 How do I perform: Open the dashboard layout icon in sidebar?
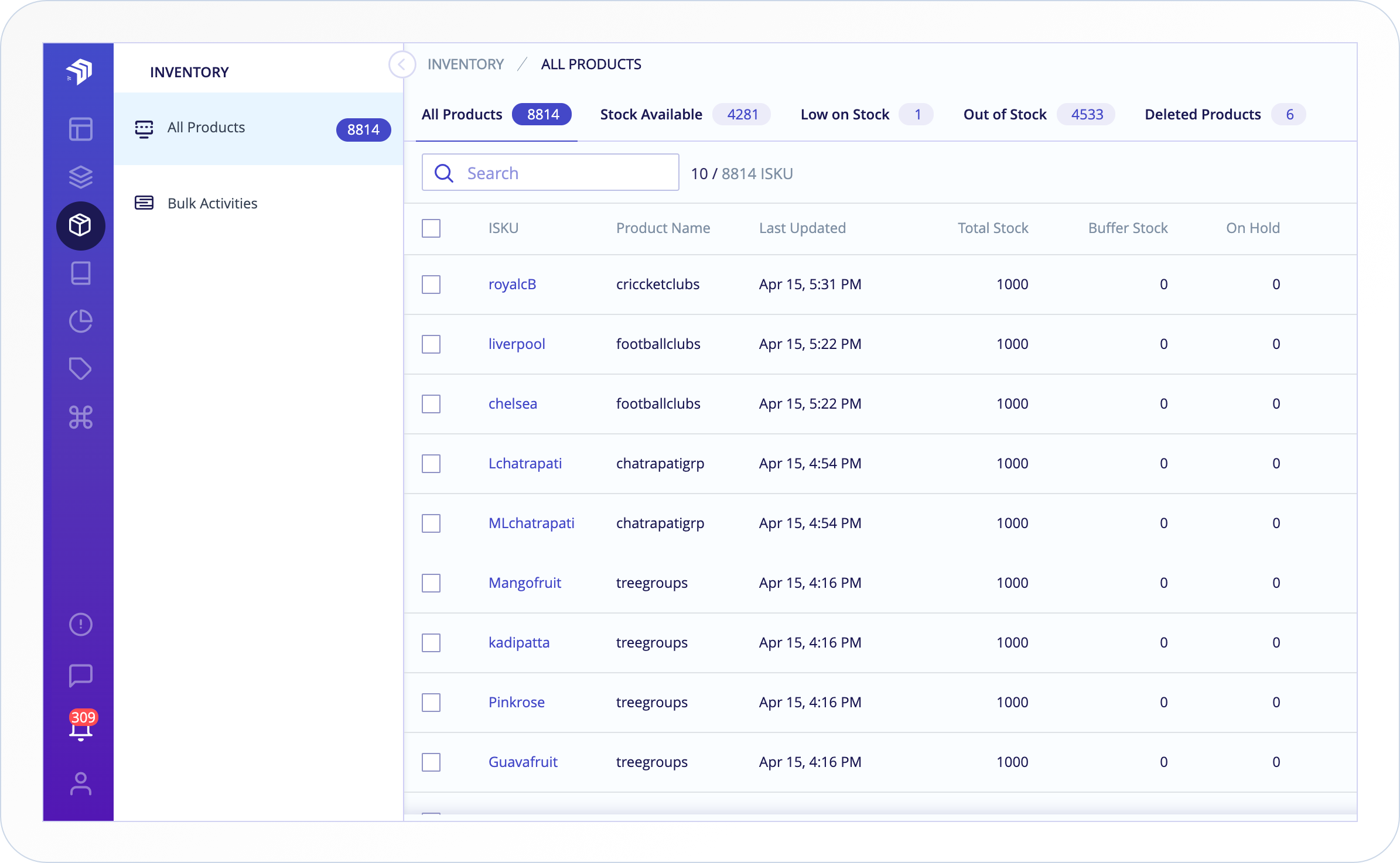point(80,129)
